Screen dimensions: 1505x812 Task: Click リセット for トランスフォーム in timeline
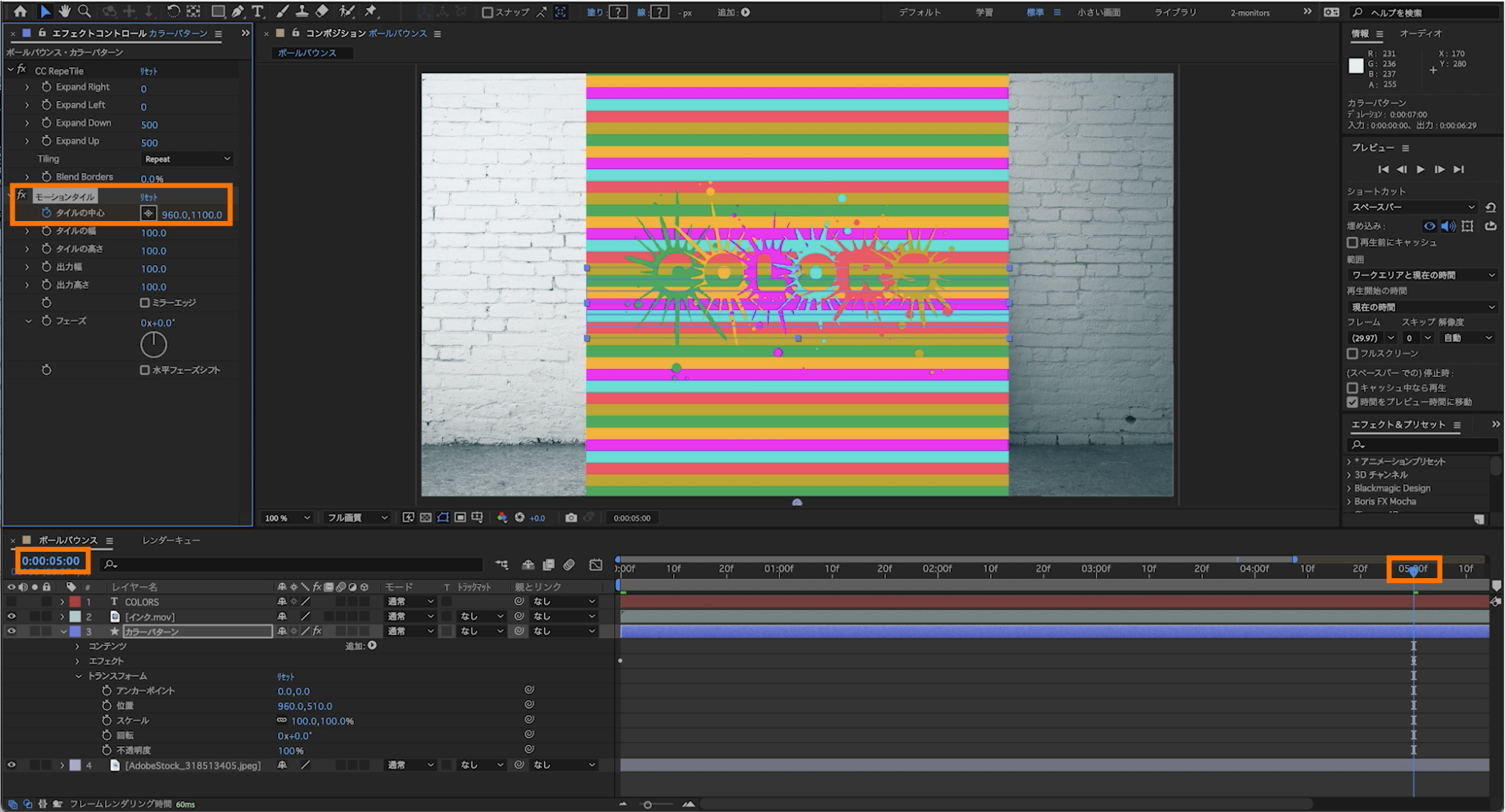coord(286,677)
